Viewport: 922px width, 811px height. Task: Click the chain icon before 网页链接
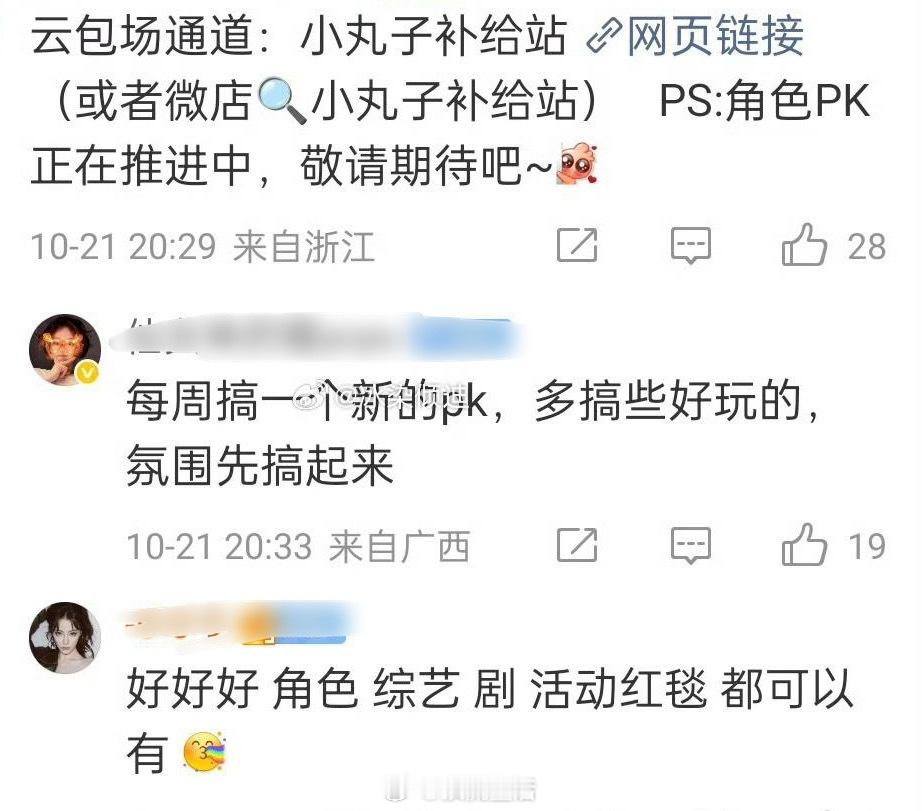pyautogui.click(x=604, y=36)
